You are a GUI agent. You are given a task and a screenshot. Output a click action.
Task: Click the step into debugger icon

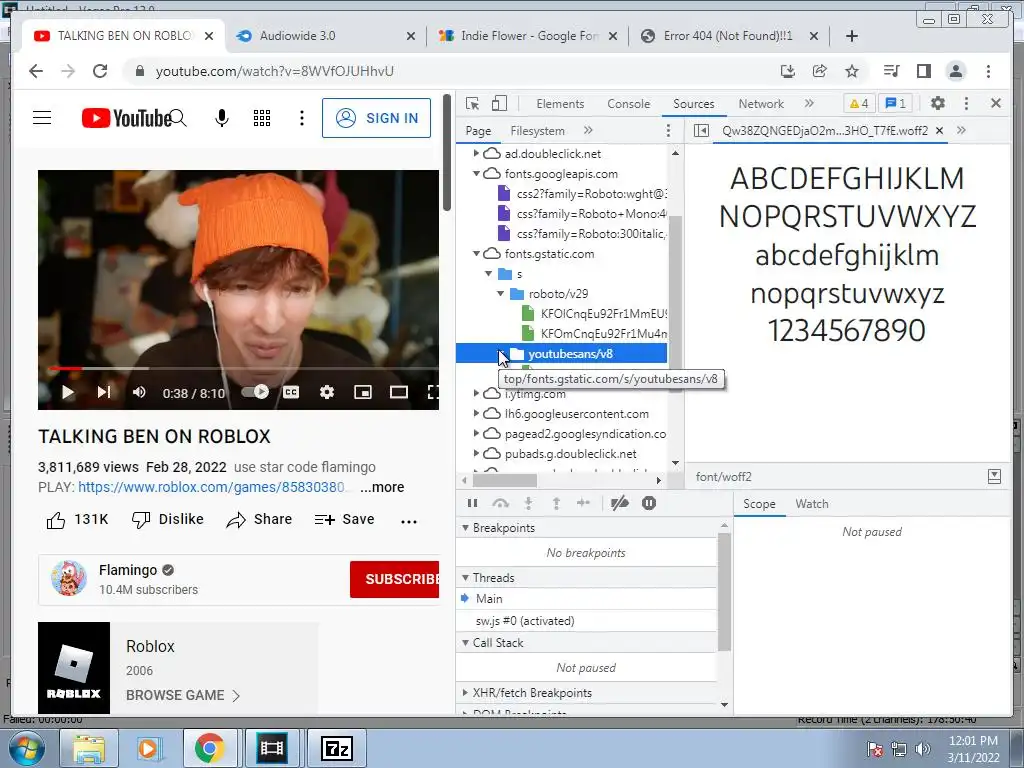point(528,503)
